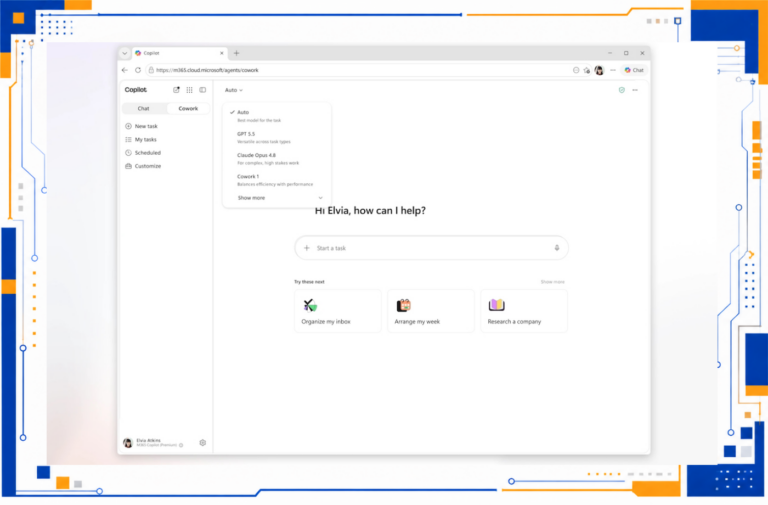Click Show more beside Try these next
This screenshot has height=505, width=768.
(x=552, y=282)
